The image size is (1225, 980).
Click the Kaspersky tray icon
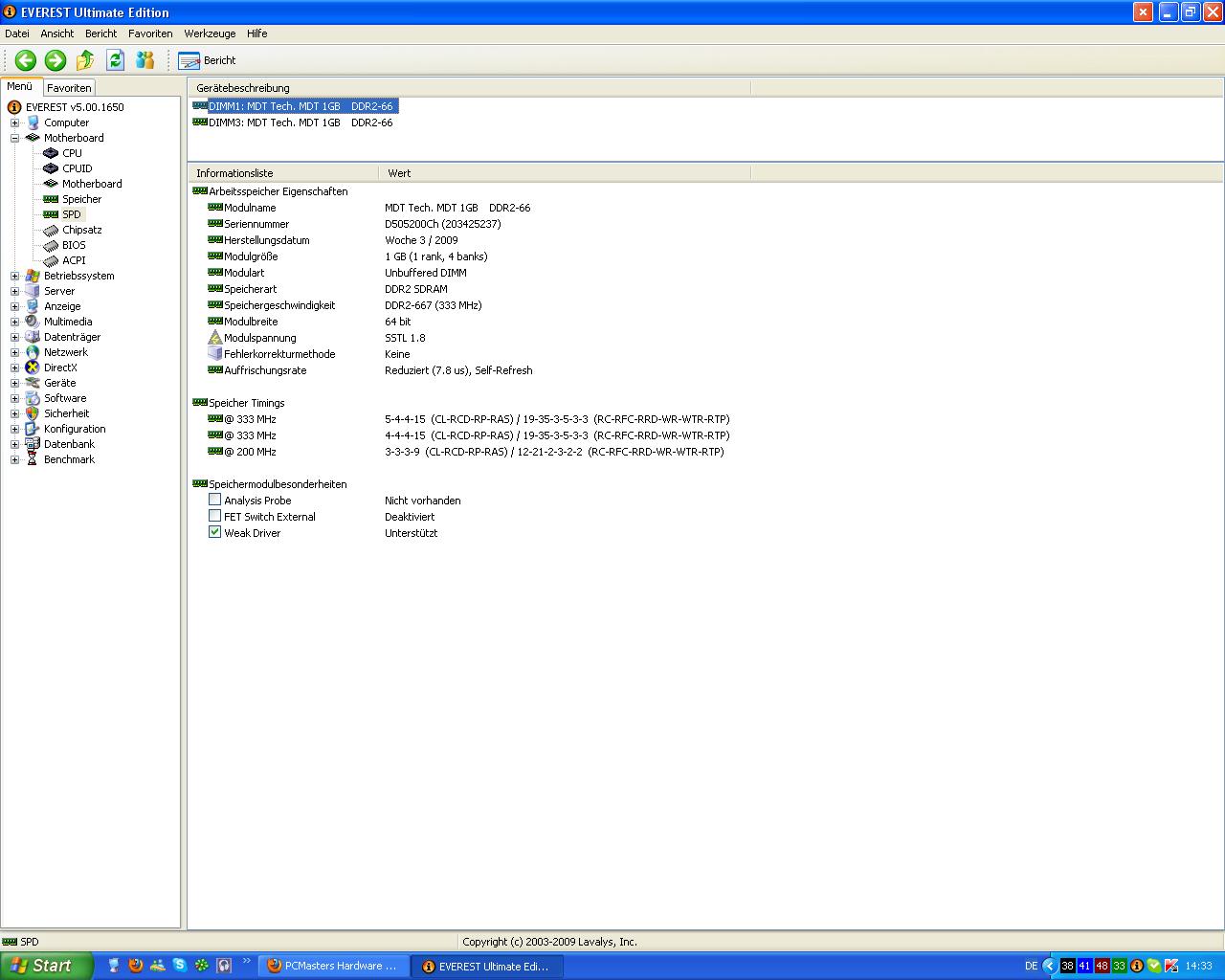tap(1170, 966)
